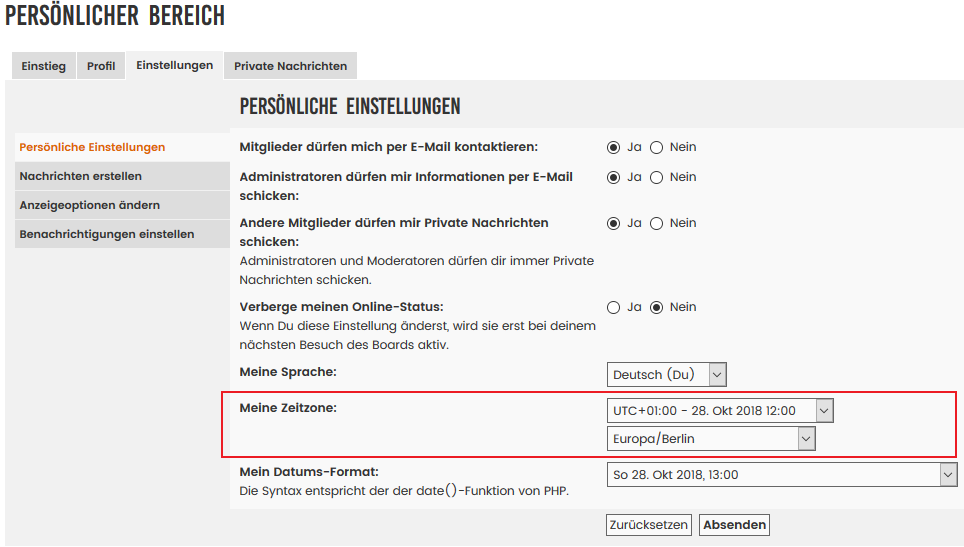Select 'Nein' for member e-mail contact
The image size is (964, 547).
click(657, 147)
